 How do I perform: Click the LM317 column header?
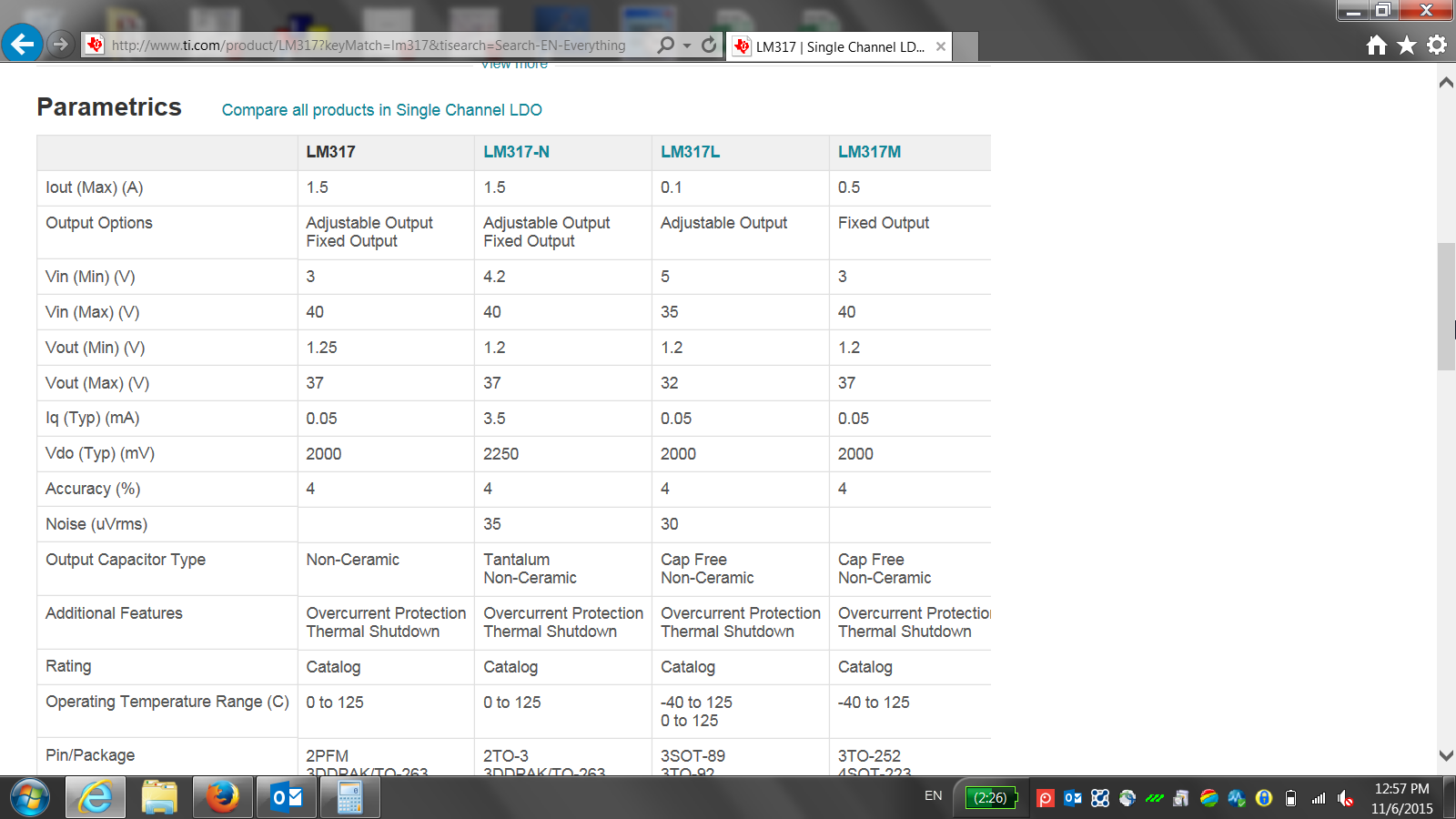pyautogui.click(x=330, y=152)
